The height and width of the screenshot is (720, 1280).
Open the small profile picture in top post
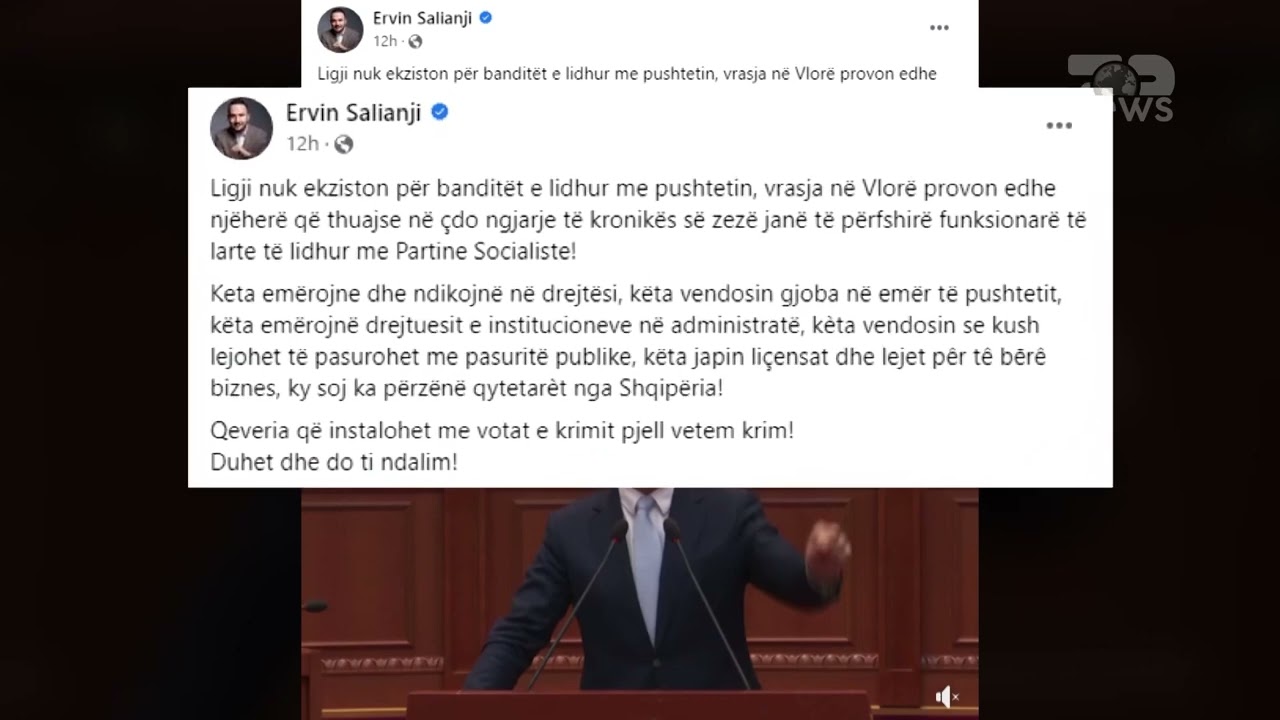coord(340,30)
